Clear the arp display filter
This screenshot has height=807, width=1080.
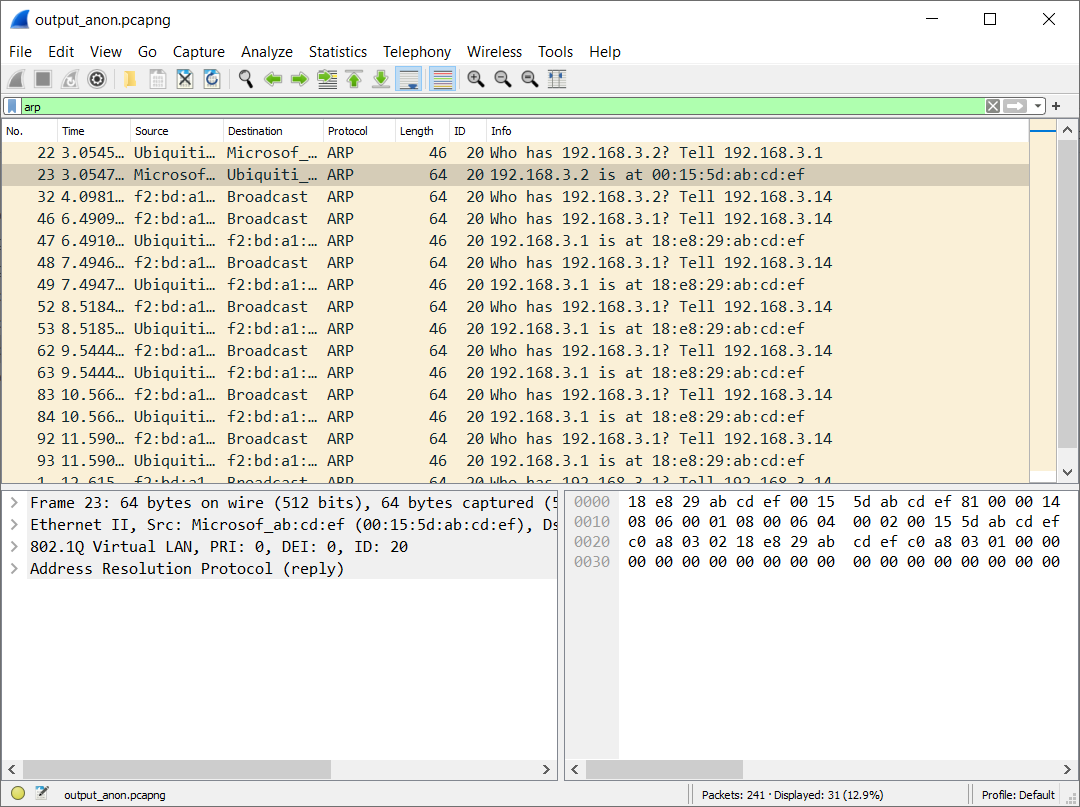click(x=993, y=106)
